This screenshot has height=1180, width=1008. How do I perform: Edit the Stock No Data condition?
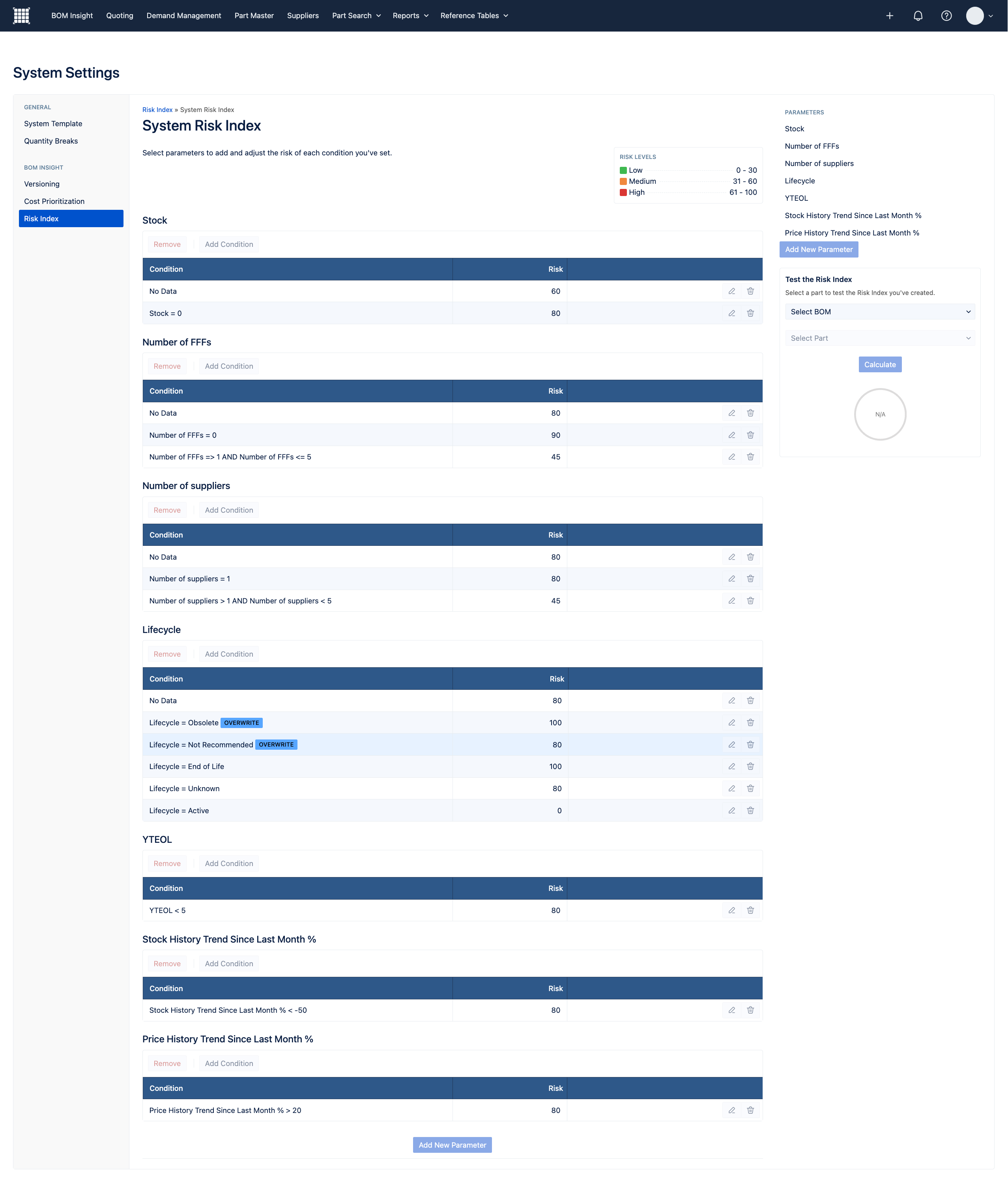(x=732, y=291)
